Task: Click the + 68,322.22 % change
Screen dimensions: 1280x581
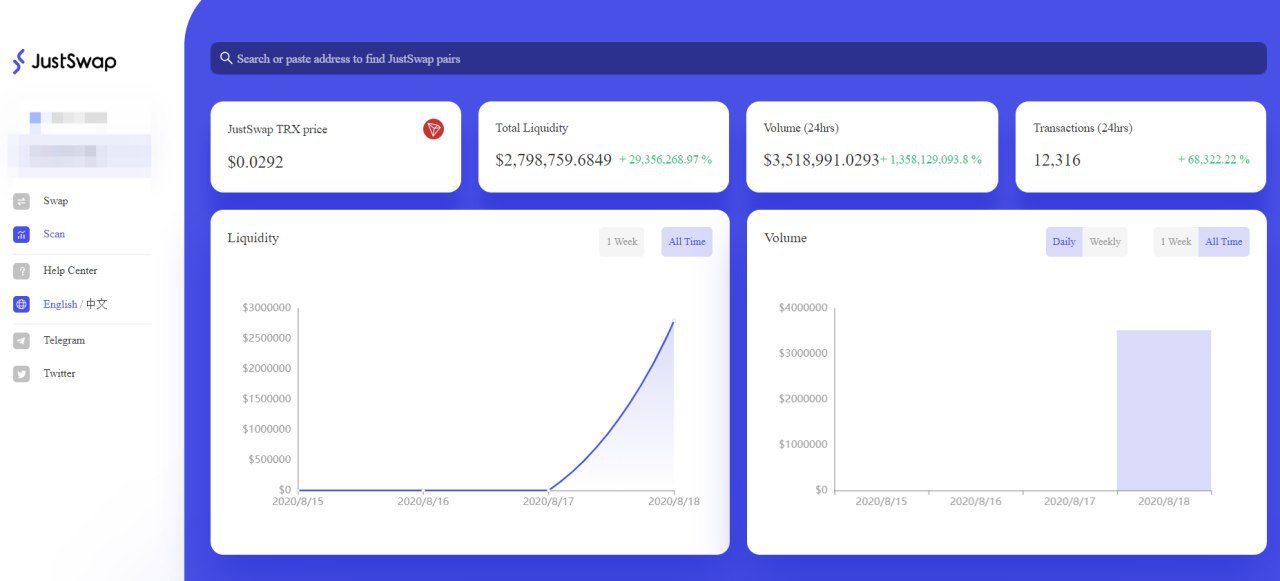Action: pyautogui.click(x=1214, y=160)
